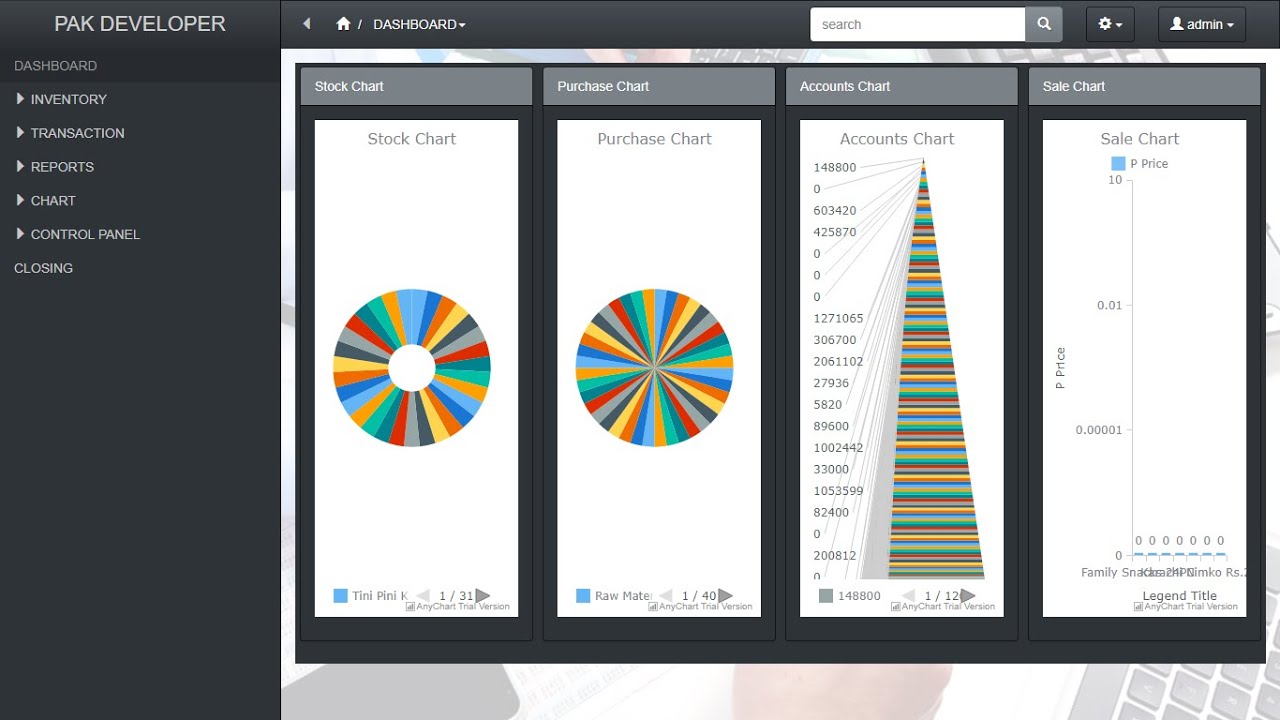Click the Purchase Chart pie graphic

[654, 368]
